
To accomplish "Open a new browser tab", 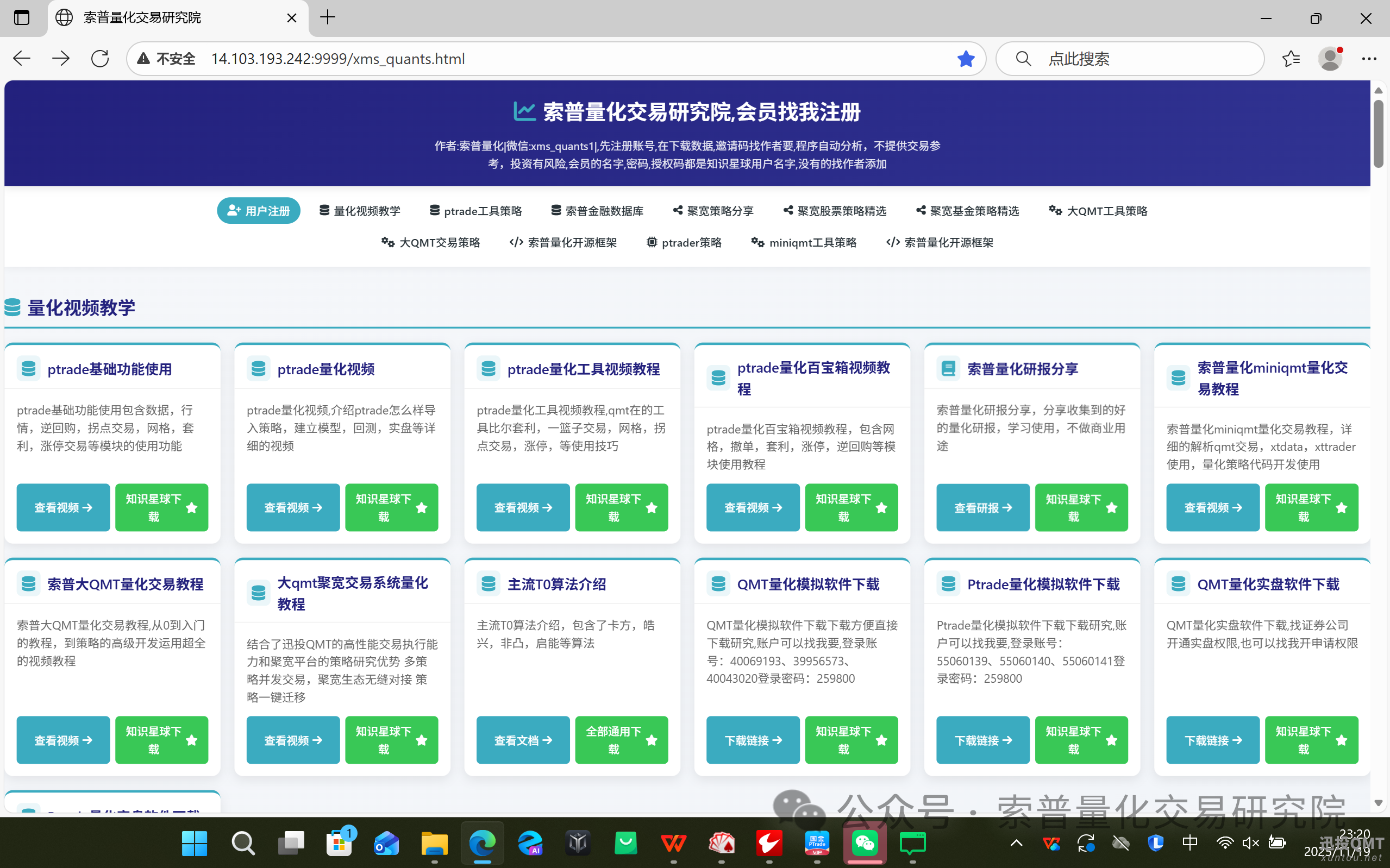I will (x=327, y=17).
